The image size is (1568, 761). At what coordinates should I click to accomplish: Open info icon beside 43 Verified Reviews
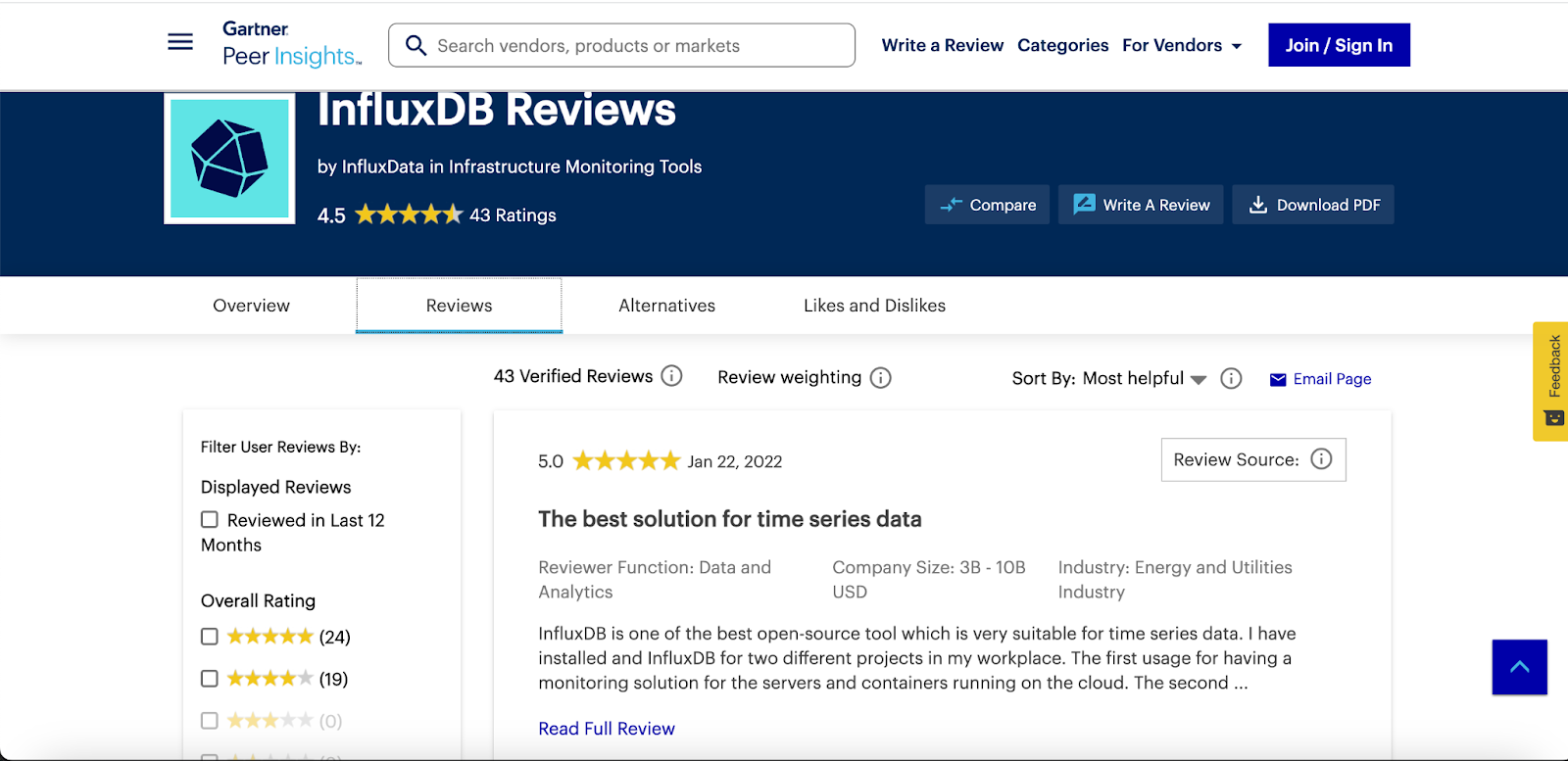[671, 376]
